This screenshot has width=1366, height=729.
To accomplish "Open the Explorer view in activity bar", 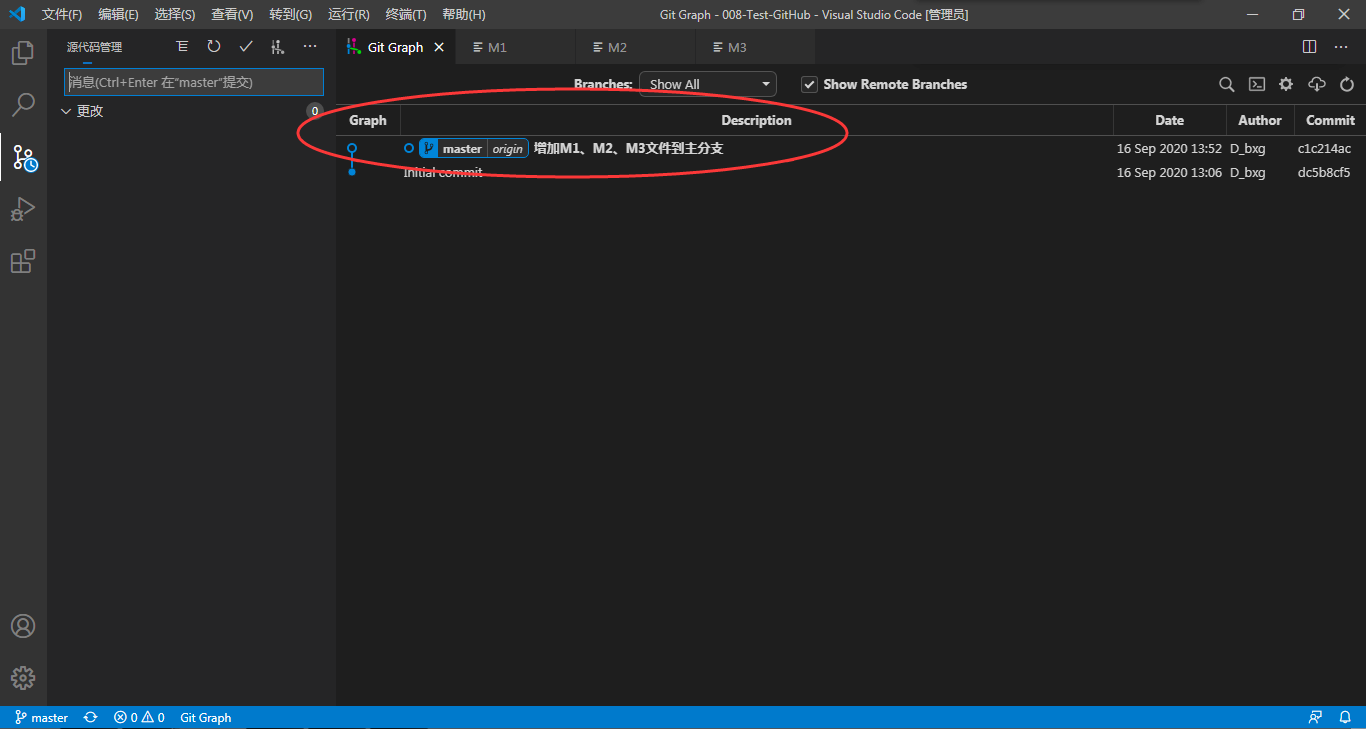I will [23, 53].
